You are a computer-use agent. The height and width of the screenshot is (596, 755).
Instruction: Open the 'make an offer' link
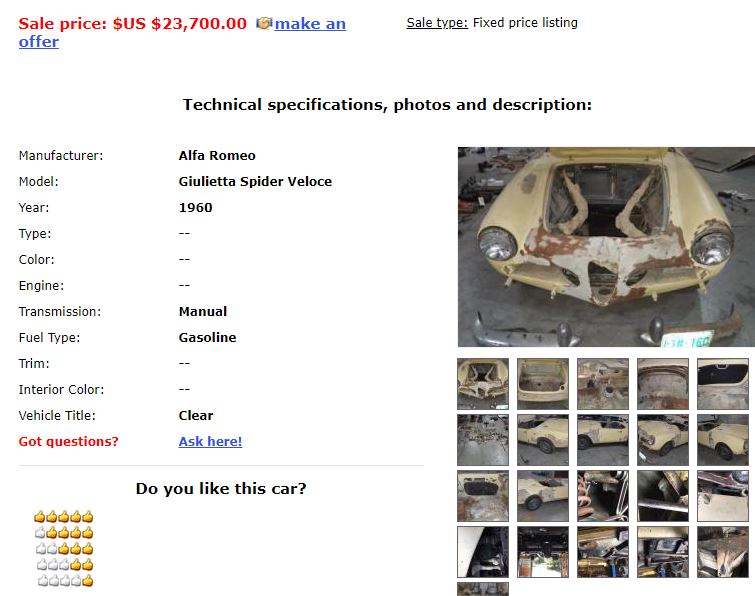(x=182, y=32)
